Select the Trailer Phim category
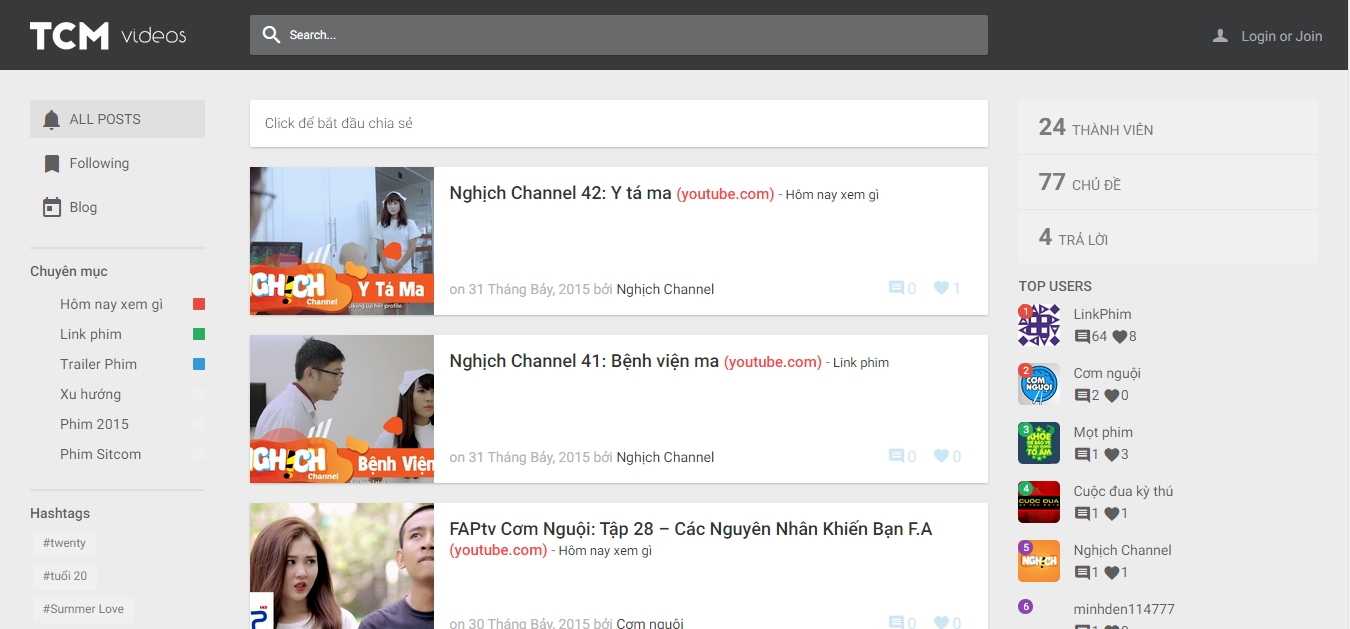The height and width of the screenshot is (629, 1350). point(98,364)
